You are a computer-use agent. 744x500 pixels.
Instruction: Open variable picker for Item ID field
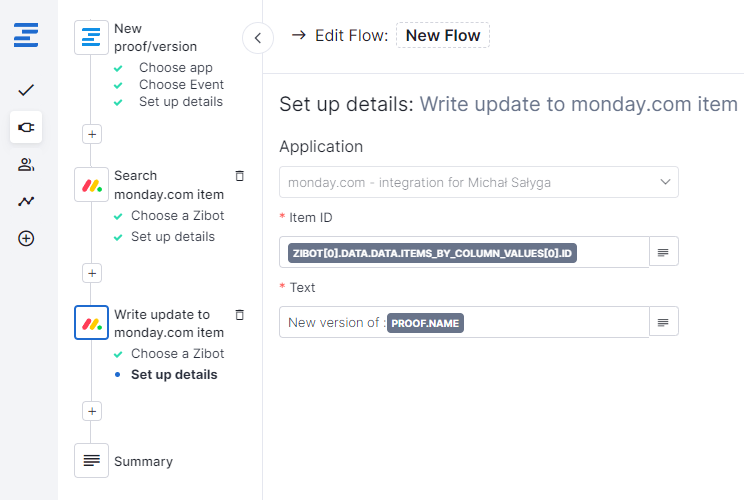pos(664,252)
